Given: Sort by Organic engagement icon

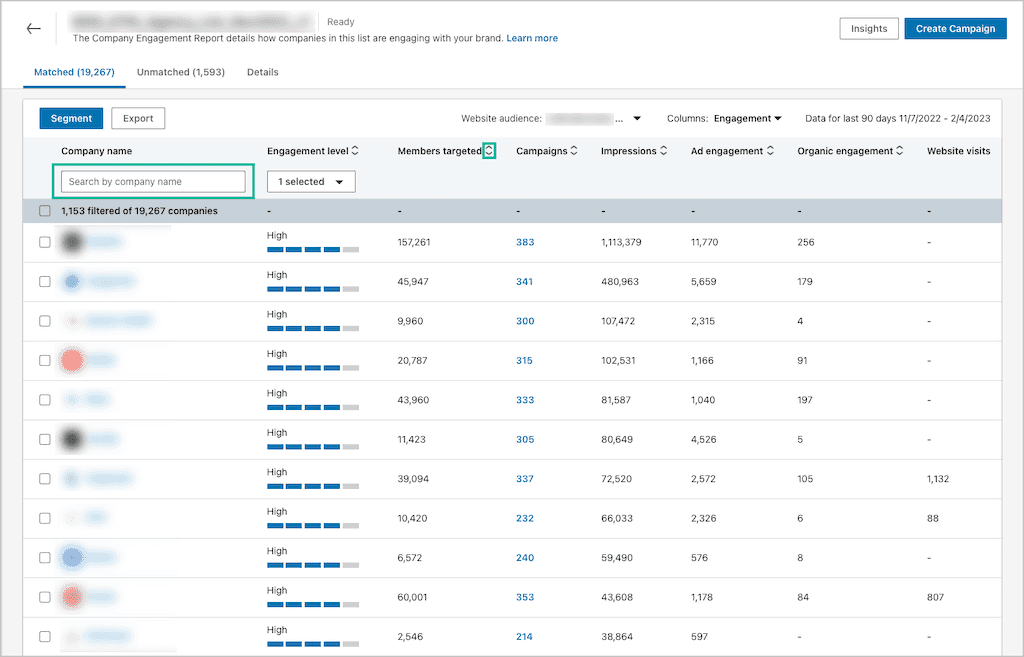Looking at the screenshot, I should tap(900, 151).
